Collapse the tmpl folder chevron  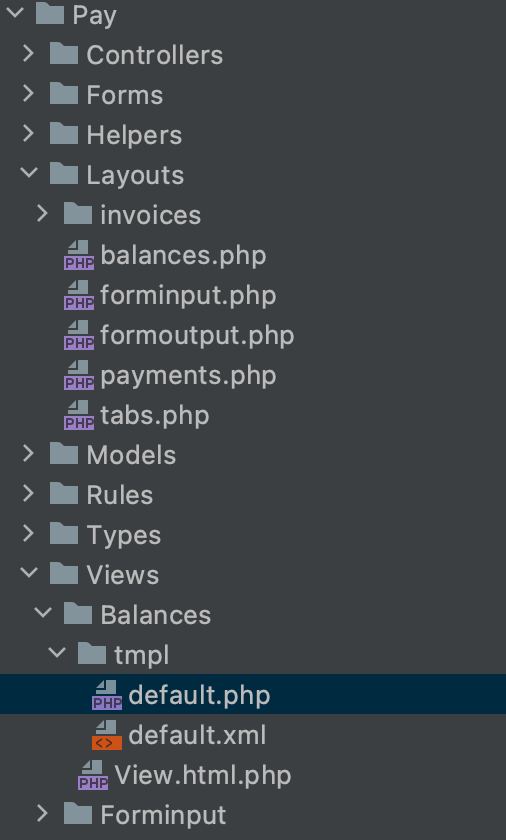click(56, 652)
